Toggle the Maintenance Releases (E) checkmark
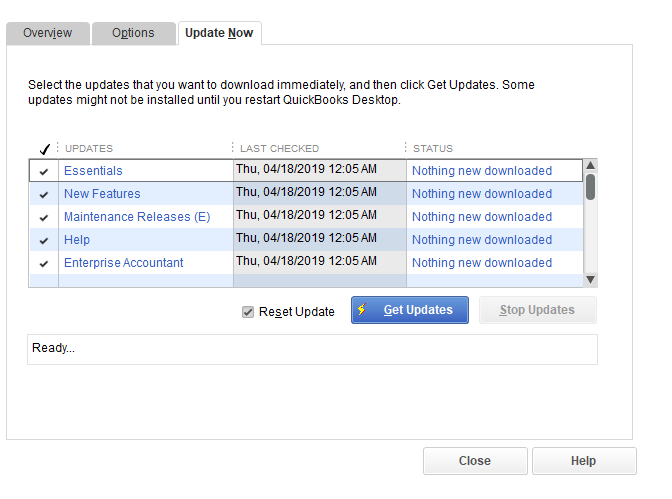Image resolution: width=672 pixels, height=499 pixels. tap(44, 218)
